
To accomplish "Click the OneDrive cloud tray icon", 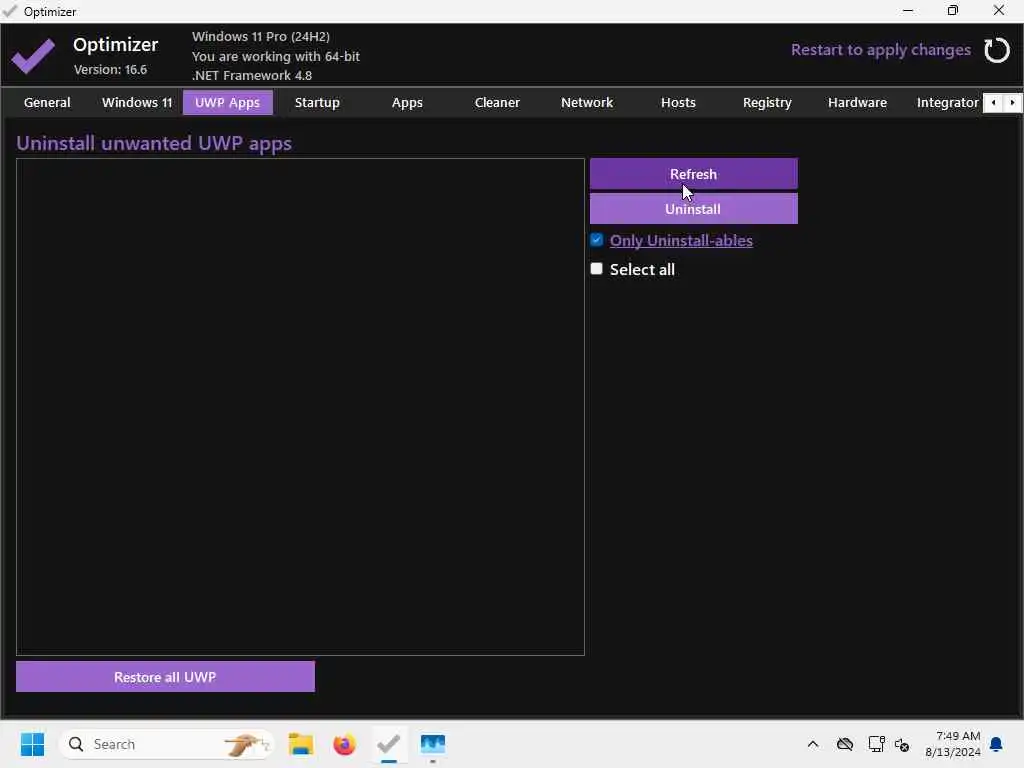I will pyautogui.click(x=845, y=744).
